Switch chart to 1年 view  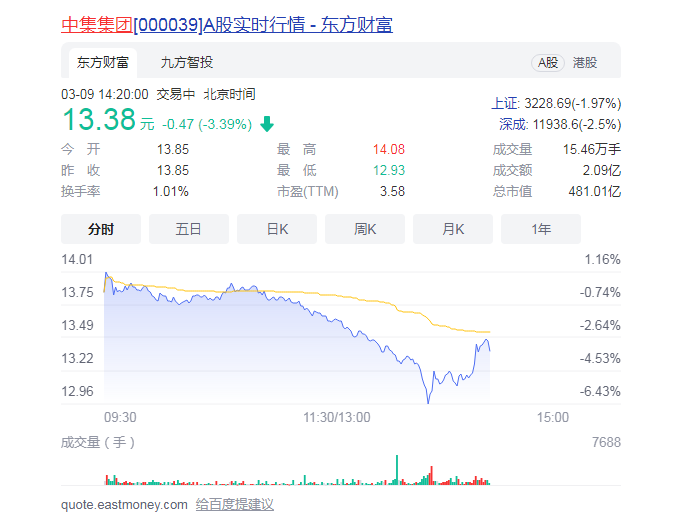541,229
